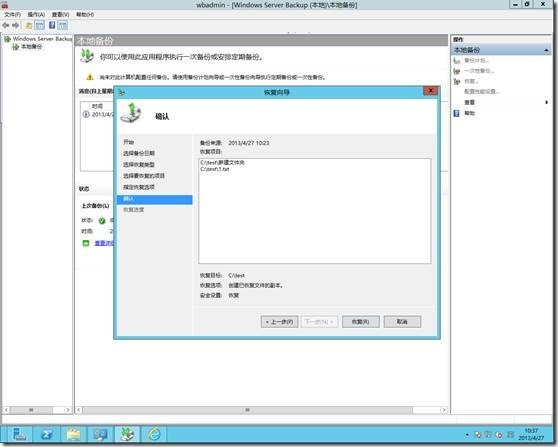Click the recovery target C:\test text
Screen dimensions: 558x447
(237, 275)
